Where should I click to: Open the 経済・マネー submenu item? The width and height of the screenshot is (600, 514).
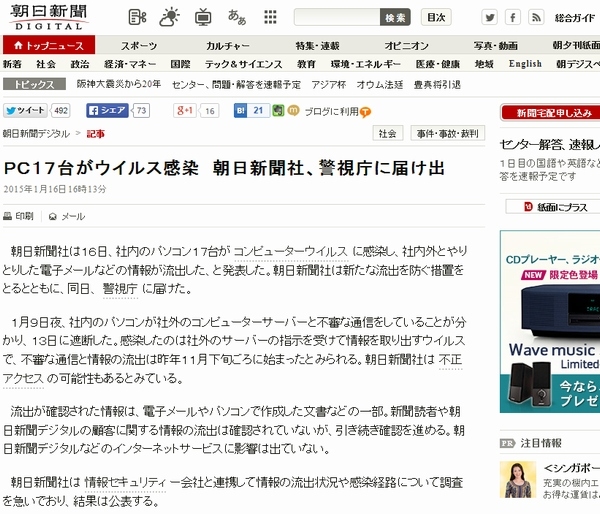130,64
